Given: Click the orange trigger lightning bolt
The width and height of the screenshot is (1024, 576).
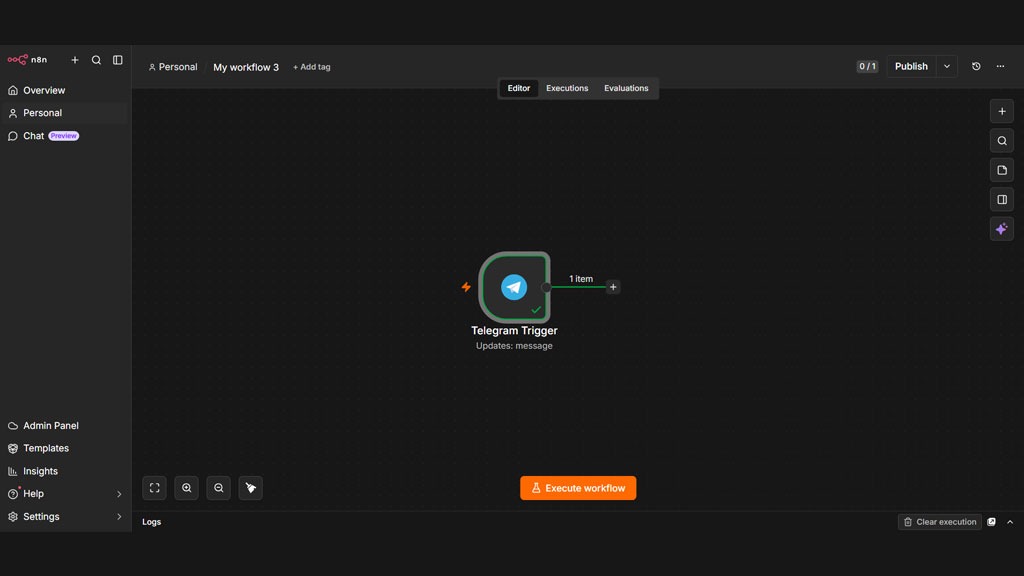Looking at the screenshot, I should point(466,287).
